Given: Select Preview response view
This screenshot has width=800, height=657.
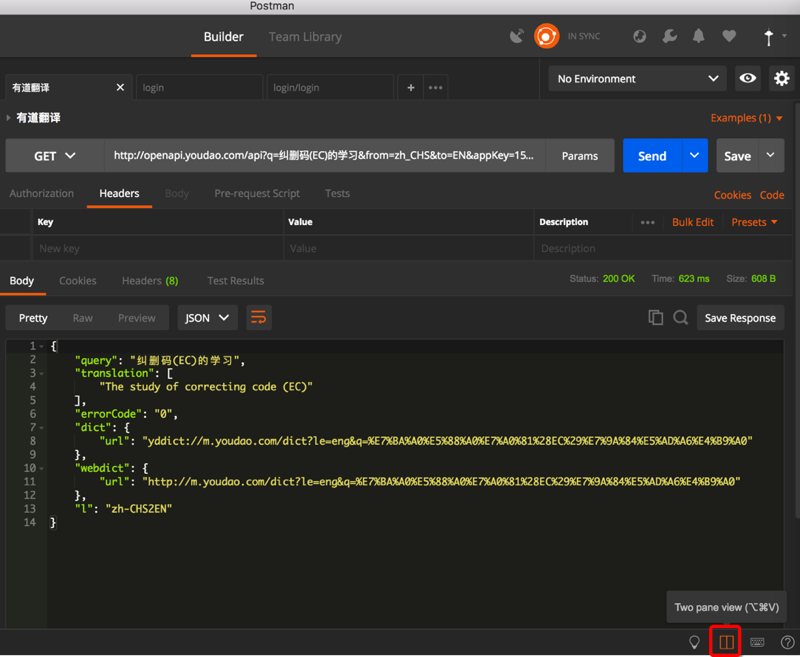Looking at the screenshot, I should click(x=137, y=318).
